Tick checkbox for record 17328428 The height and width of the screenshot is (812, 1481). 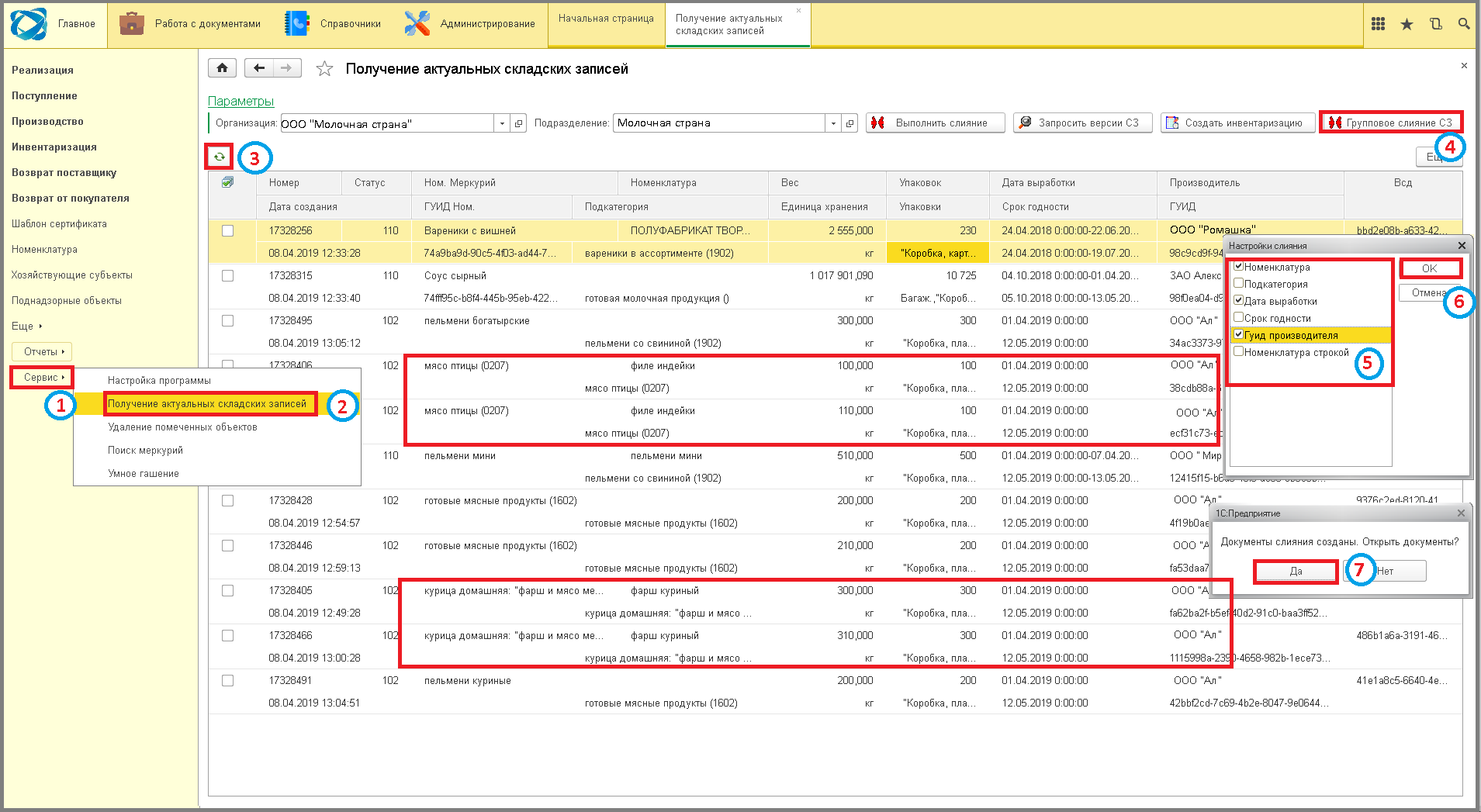(x=227, y=500)
